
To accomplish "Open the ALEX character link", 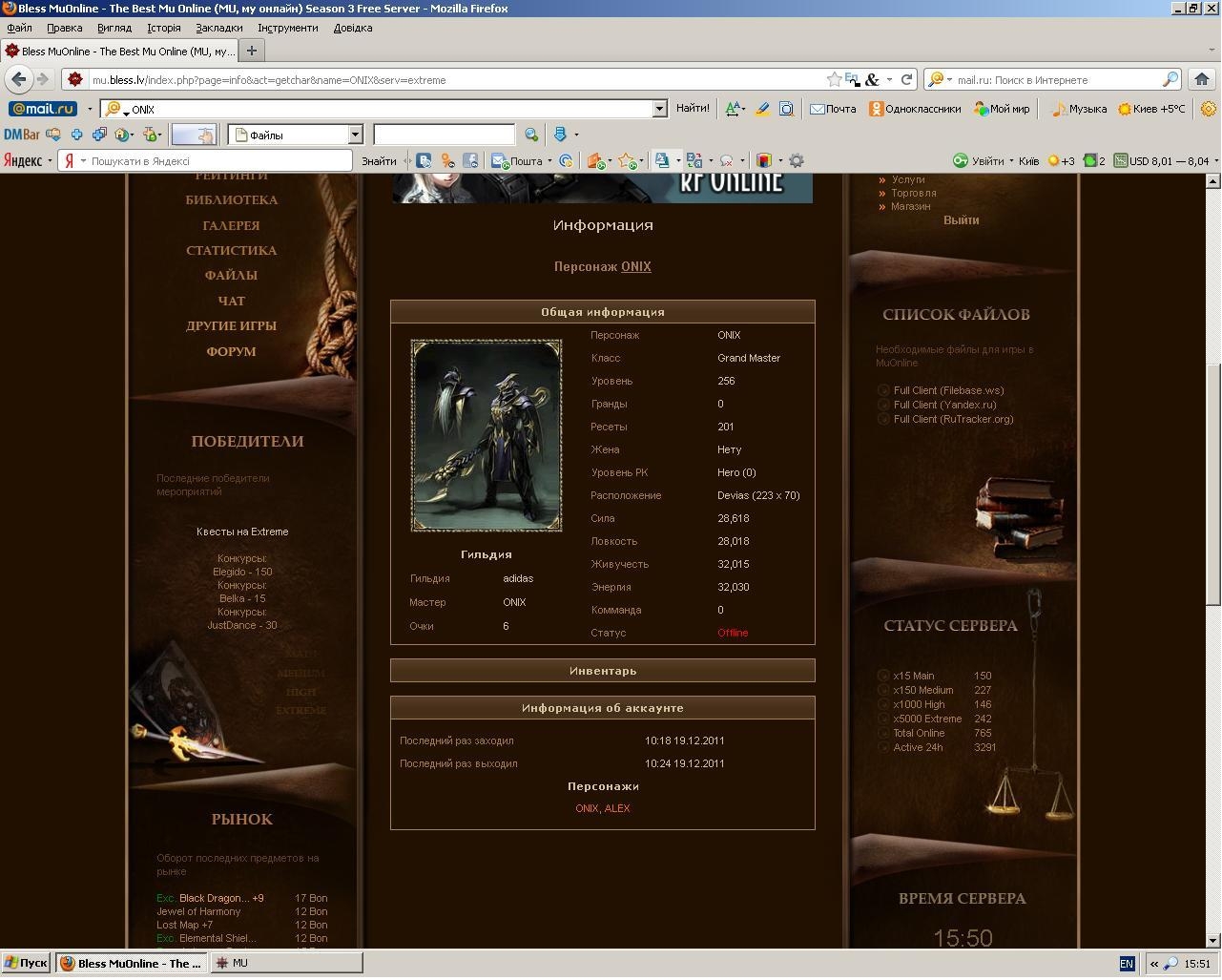I will coord(617,808).
